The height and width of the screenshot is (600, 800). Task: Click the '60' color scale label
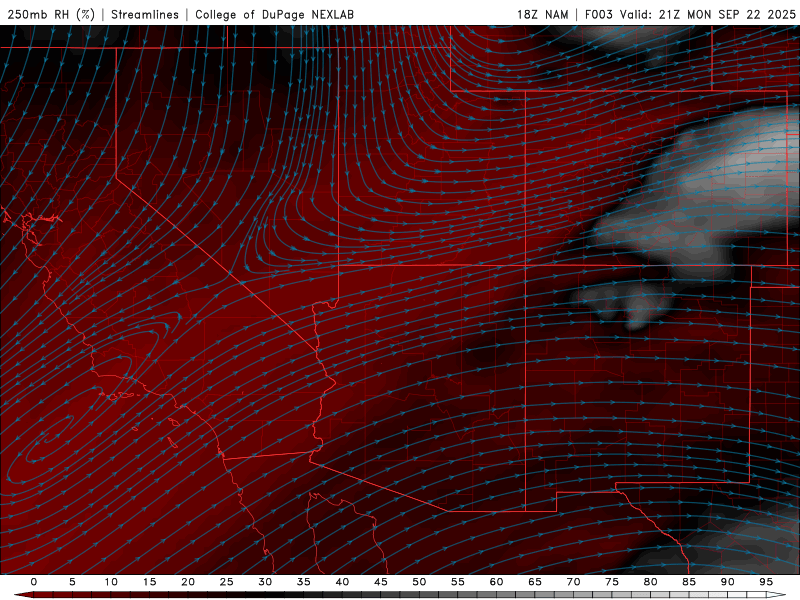(496, 582)
